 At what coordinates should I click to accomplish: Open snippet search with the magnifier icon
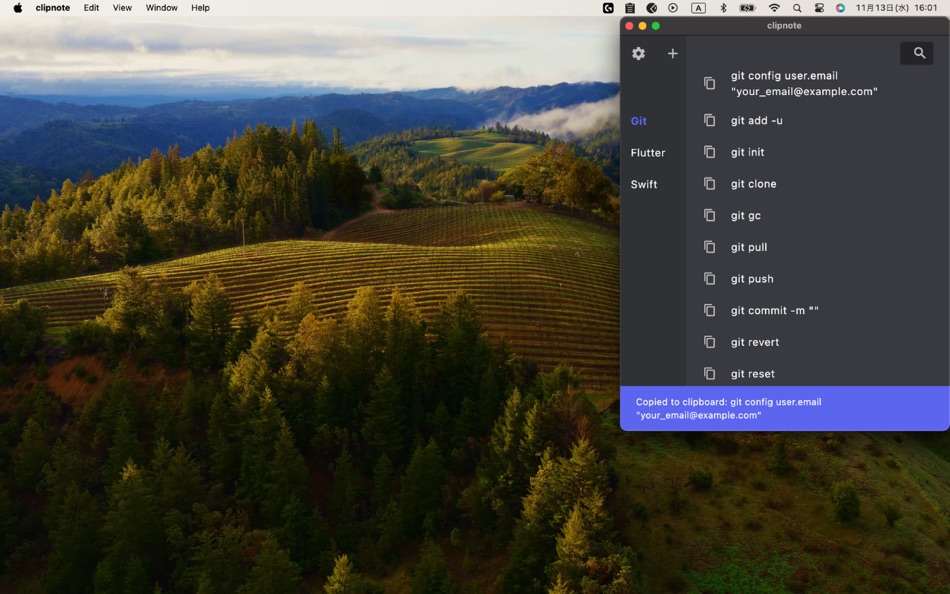tap(917, 53)
